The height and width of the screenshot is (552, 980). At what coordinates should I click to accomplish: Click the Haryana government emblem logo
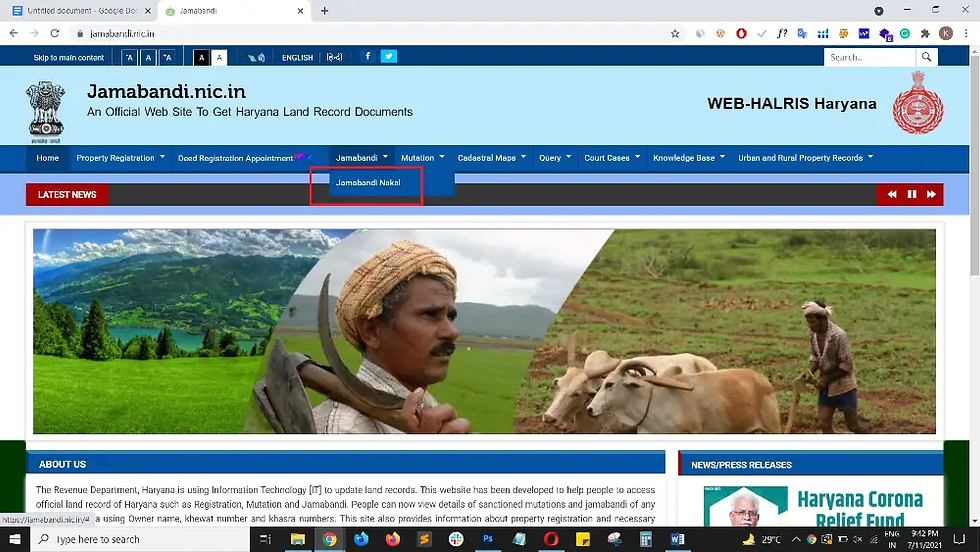pos(918,103)
